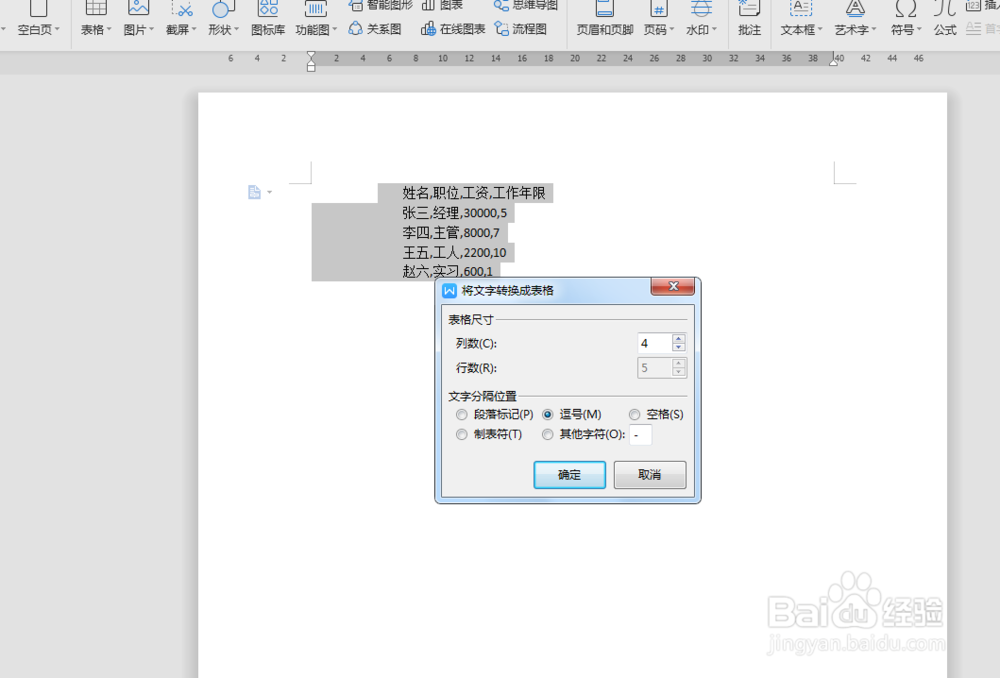The width and height of the screenshot is (1000, 678).
Task: Expand the 符号 dropdown arrow
Action: (x=920, y=29)
